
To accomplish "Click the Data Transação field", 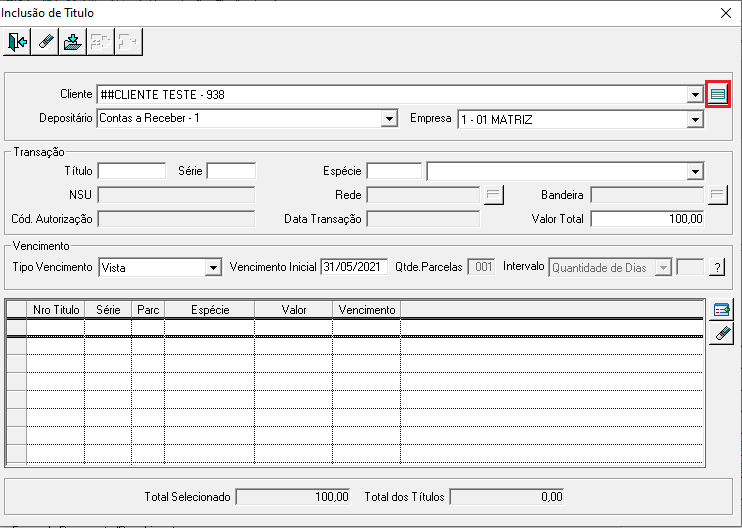I will point(423,219).
